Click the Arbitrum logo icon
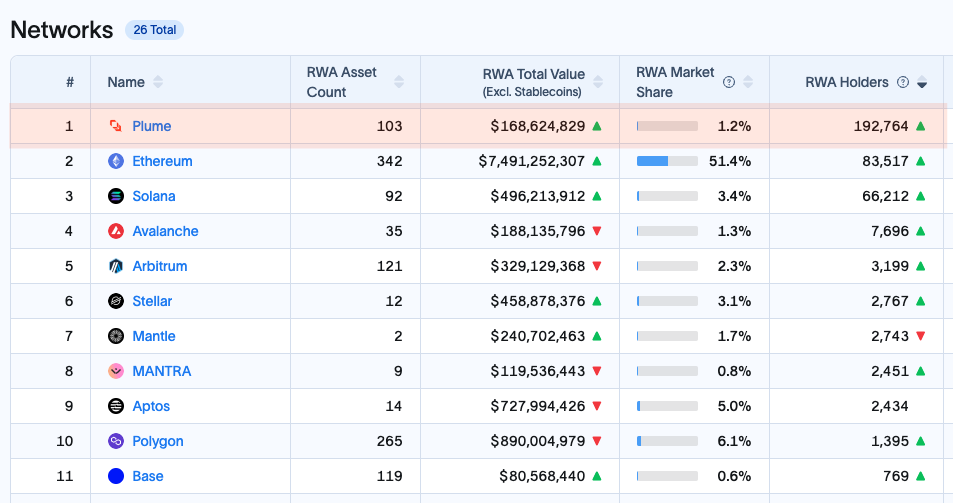Screen dimensions: 953x503 (x=115, y=266)
